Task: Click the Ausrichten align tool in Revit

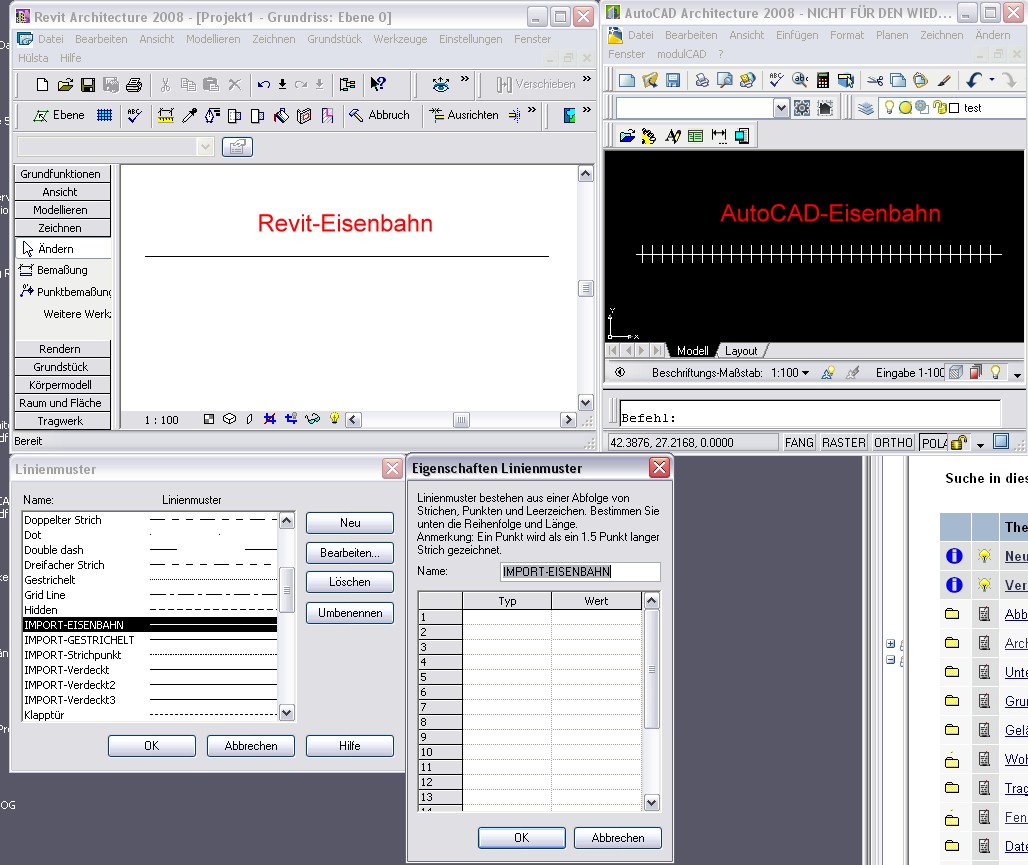Action: click(x=464, y=115)
